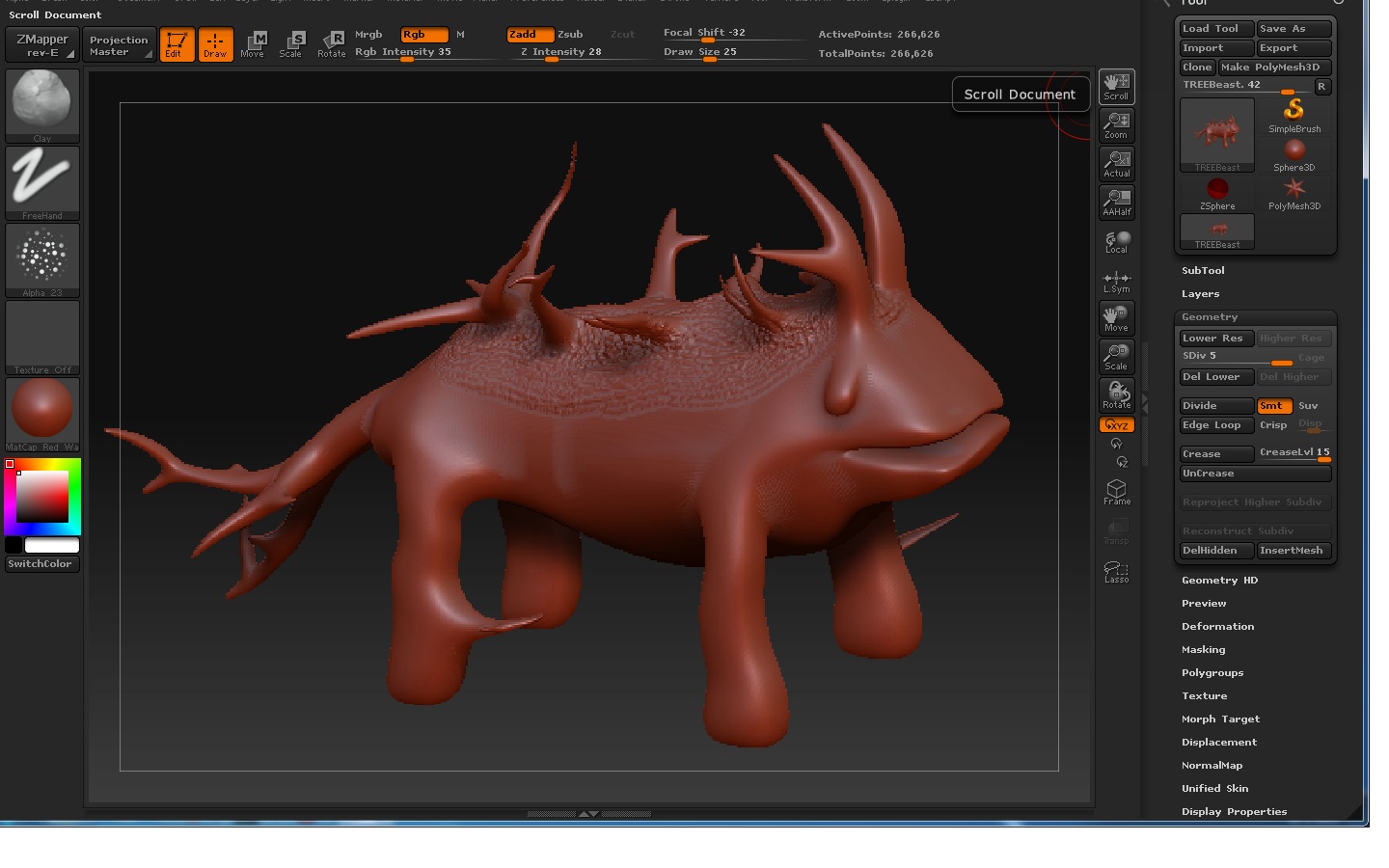Click the Move icon under L.Sym
Viewport: 1389px width, 868px height.
pyautogui.click(x=1116, y=318)
